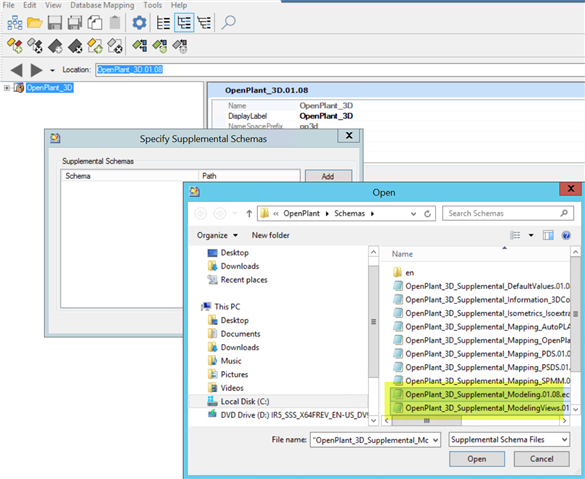Click the Copy toolbar icon
Viewport: 585px width, 479px height.
pos(95,23)
